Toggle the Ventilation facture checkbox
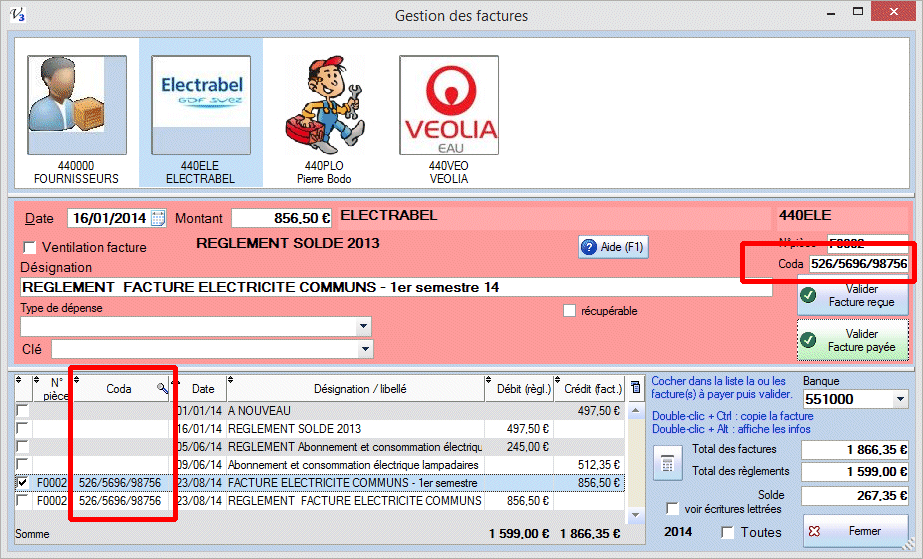Screen dimensions: 923x559 [29, 247]
